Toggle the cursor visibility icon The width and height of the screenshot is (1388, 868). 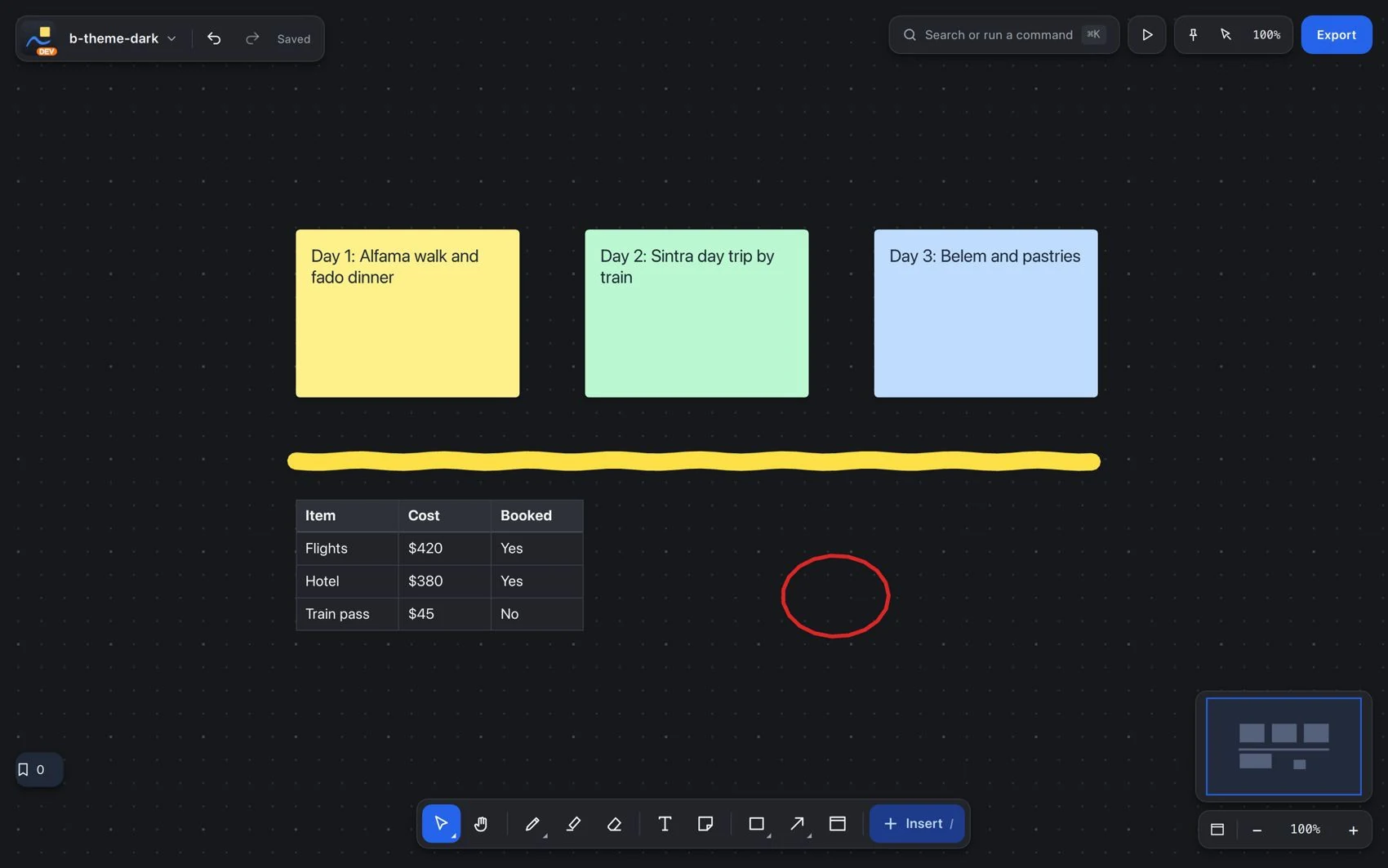[1226, 34]
